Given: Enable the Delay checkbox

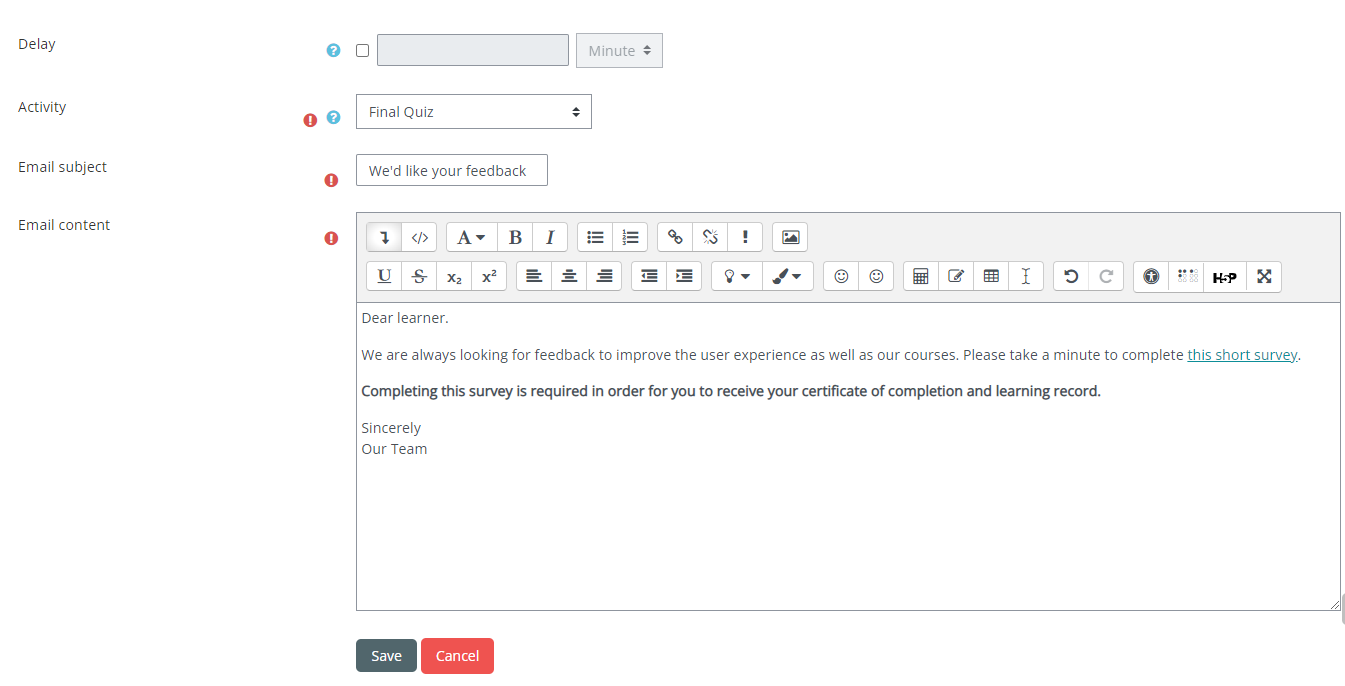Looking at the screenshot, I should pos(362,51).
